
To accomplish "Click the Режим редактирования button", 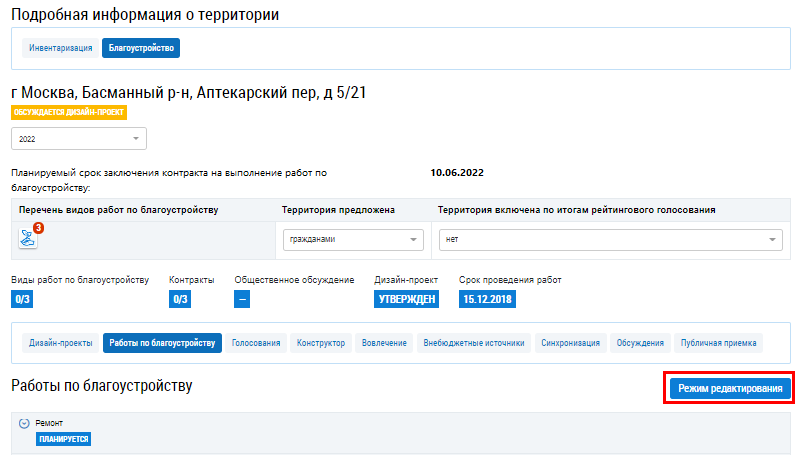I will click(730, 388).
